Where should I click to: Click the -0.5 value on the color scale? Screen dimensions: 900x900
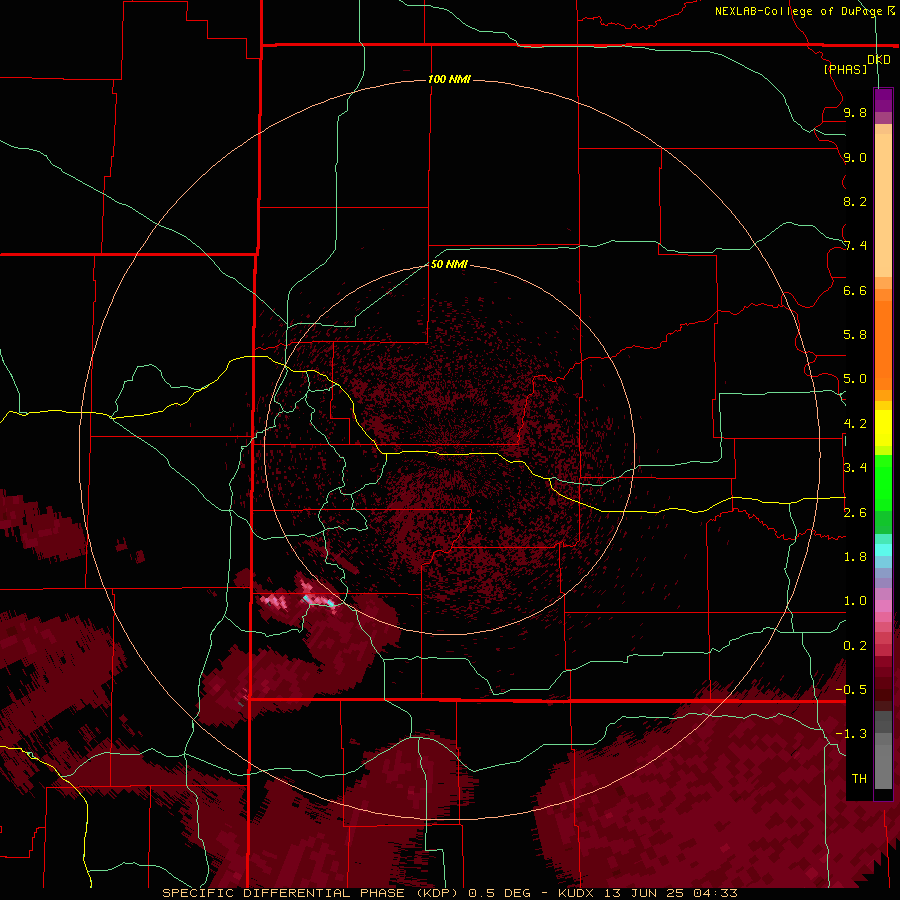click(x=851, y=689)
